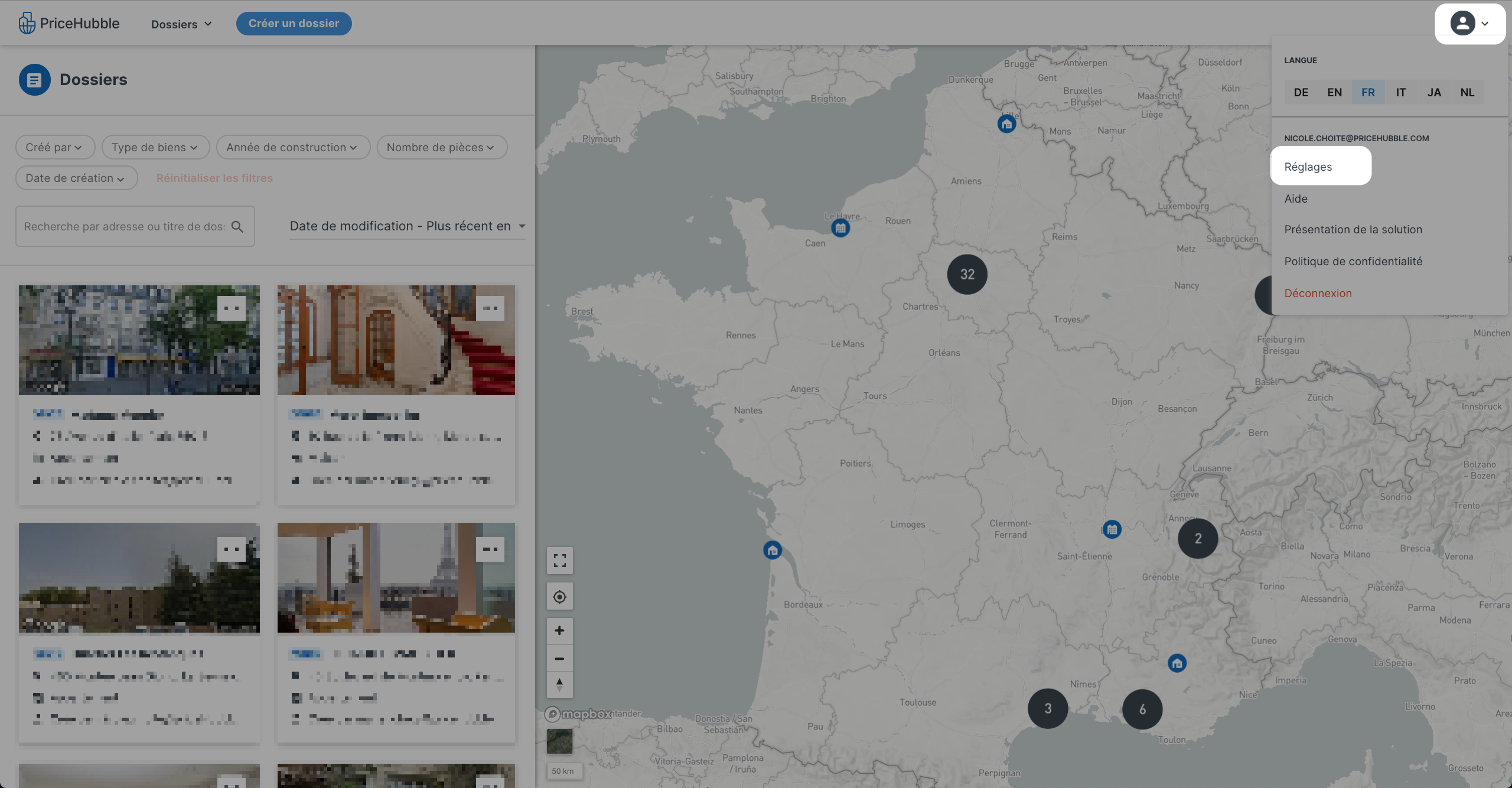Switch language to JA

click(1434, 92)
